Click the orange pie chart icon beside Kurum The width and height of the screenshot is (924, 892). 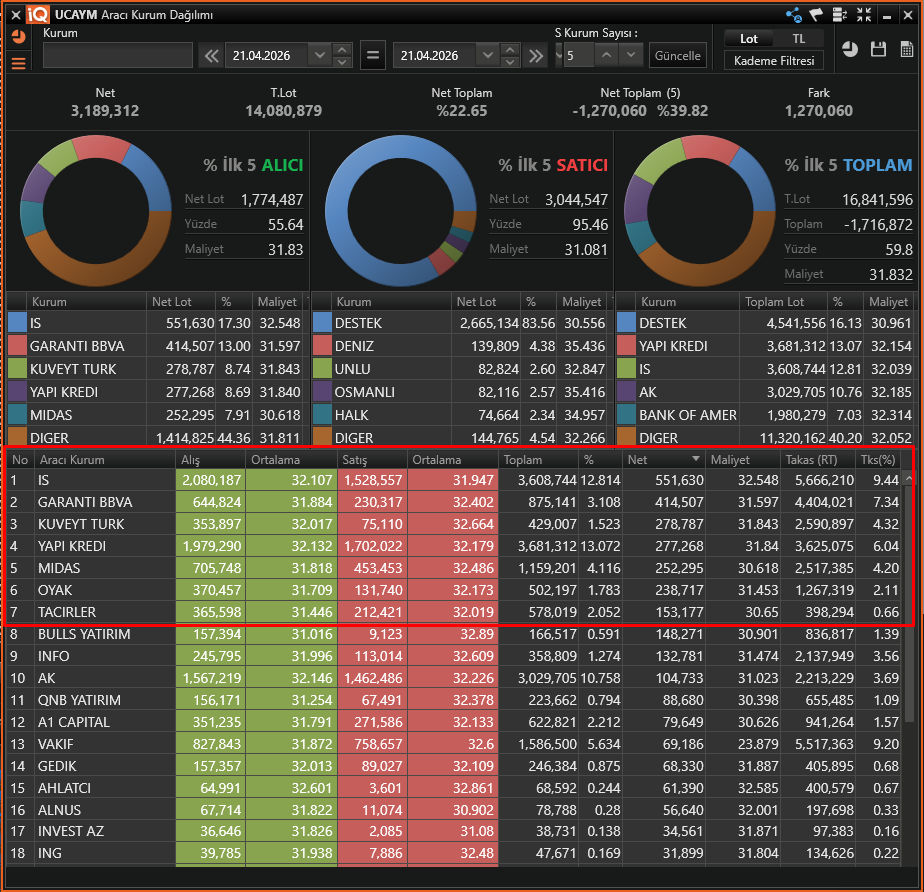[x=18, y=37]
